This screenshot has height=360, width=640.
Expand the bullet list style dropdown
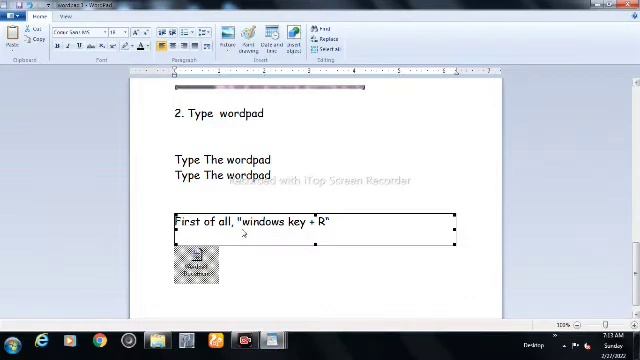(x=193, y=32)
